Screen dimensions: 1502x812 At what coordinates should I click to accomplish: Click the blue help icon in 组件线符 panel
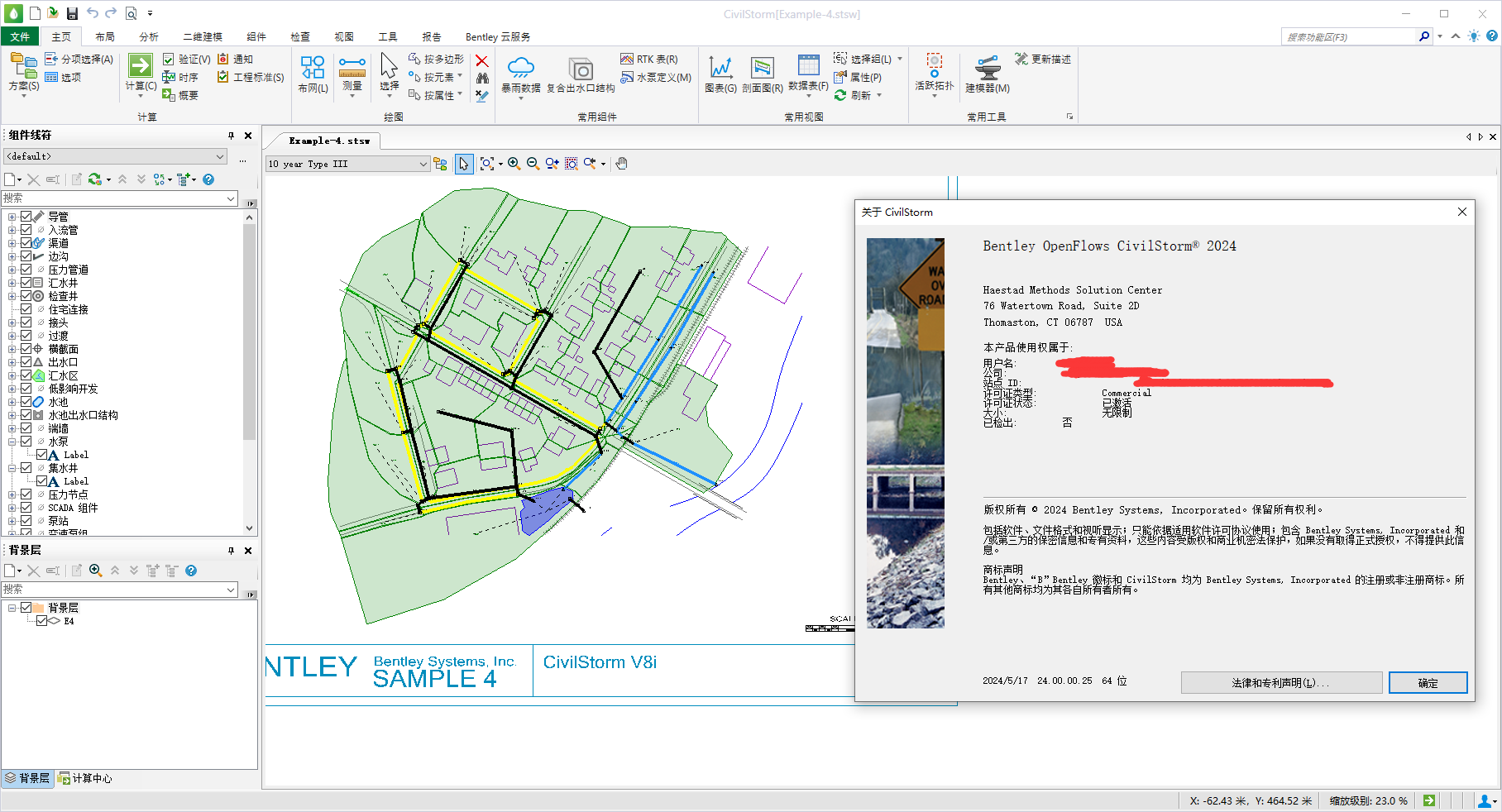208,179
